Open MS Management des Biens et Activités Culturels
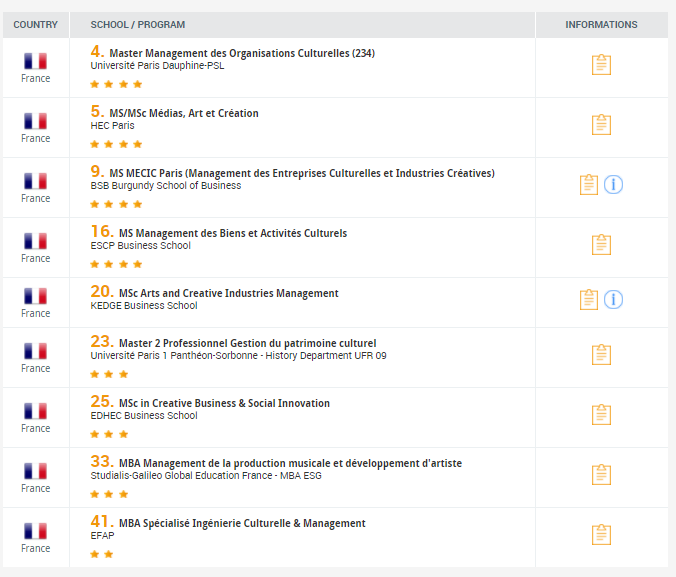This screenshot has height=577, width=676. tap(233, 233)
